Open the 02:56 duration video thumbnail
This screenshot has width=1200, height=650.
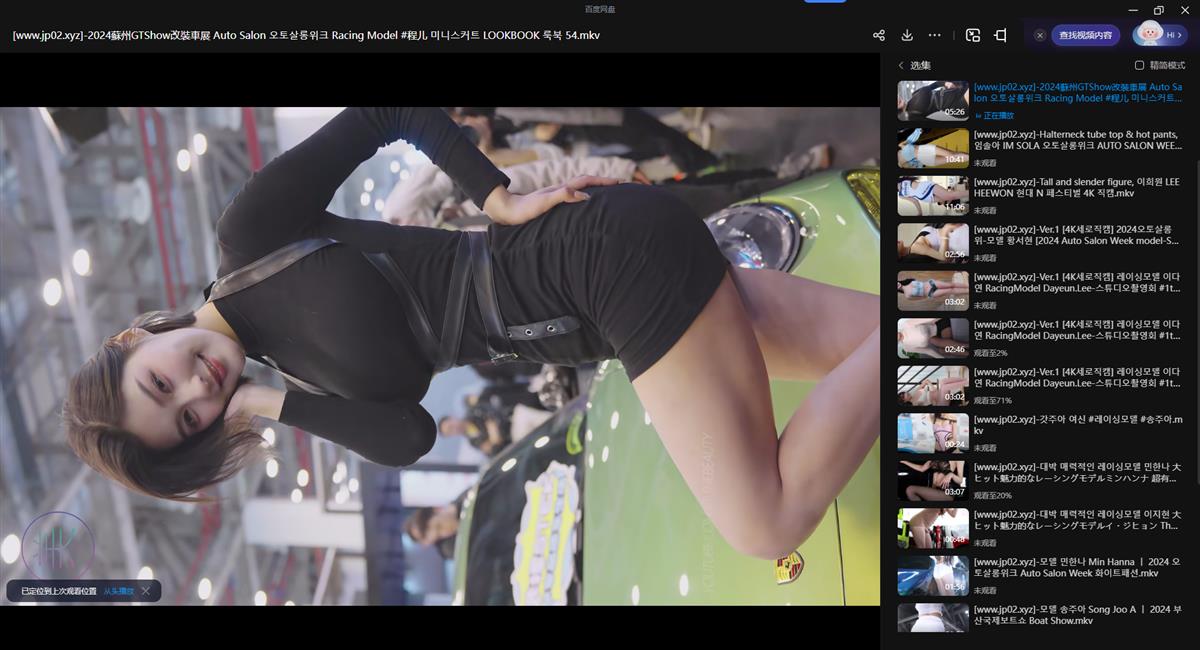(932, 243)
